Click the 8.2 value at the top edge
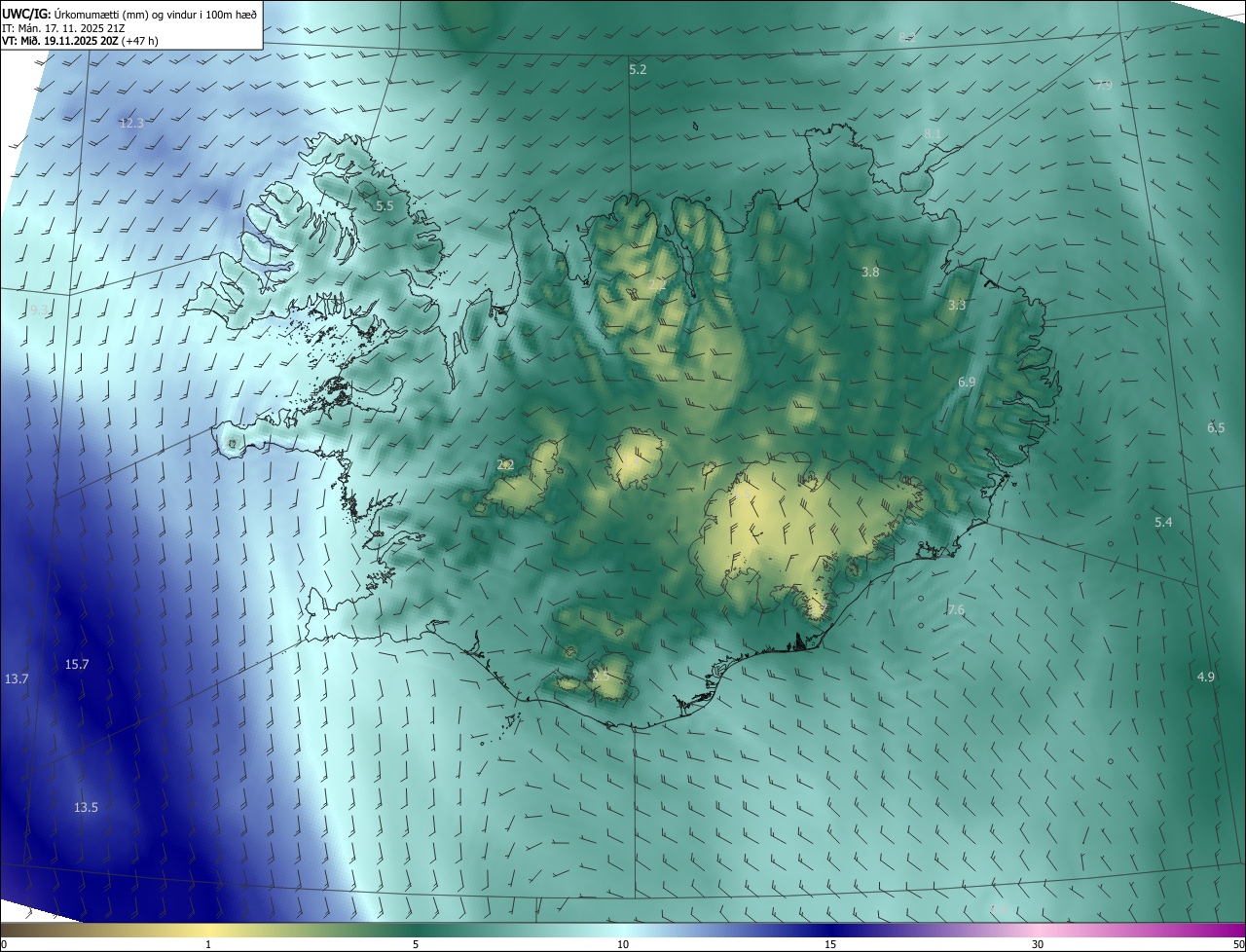This screenshot has height=952, width=1246. (906, 37)
